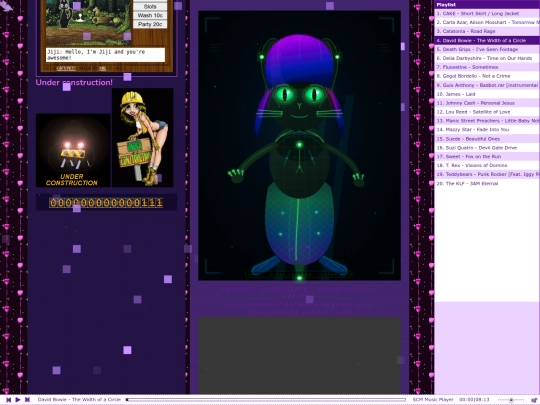540x405 pixels.
Task: Play Death Grips - I've Seen Footage
Action: [x=487, y=49]
